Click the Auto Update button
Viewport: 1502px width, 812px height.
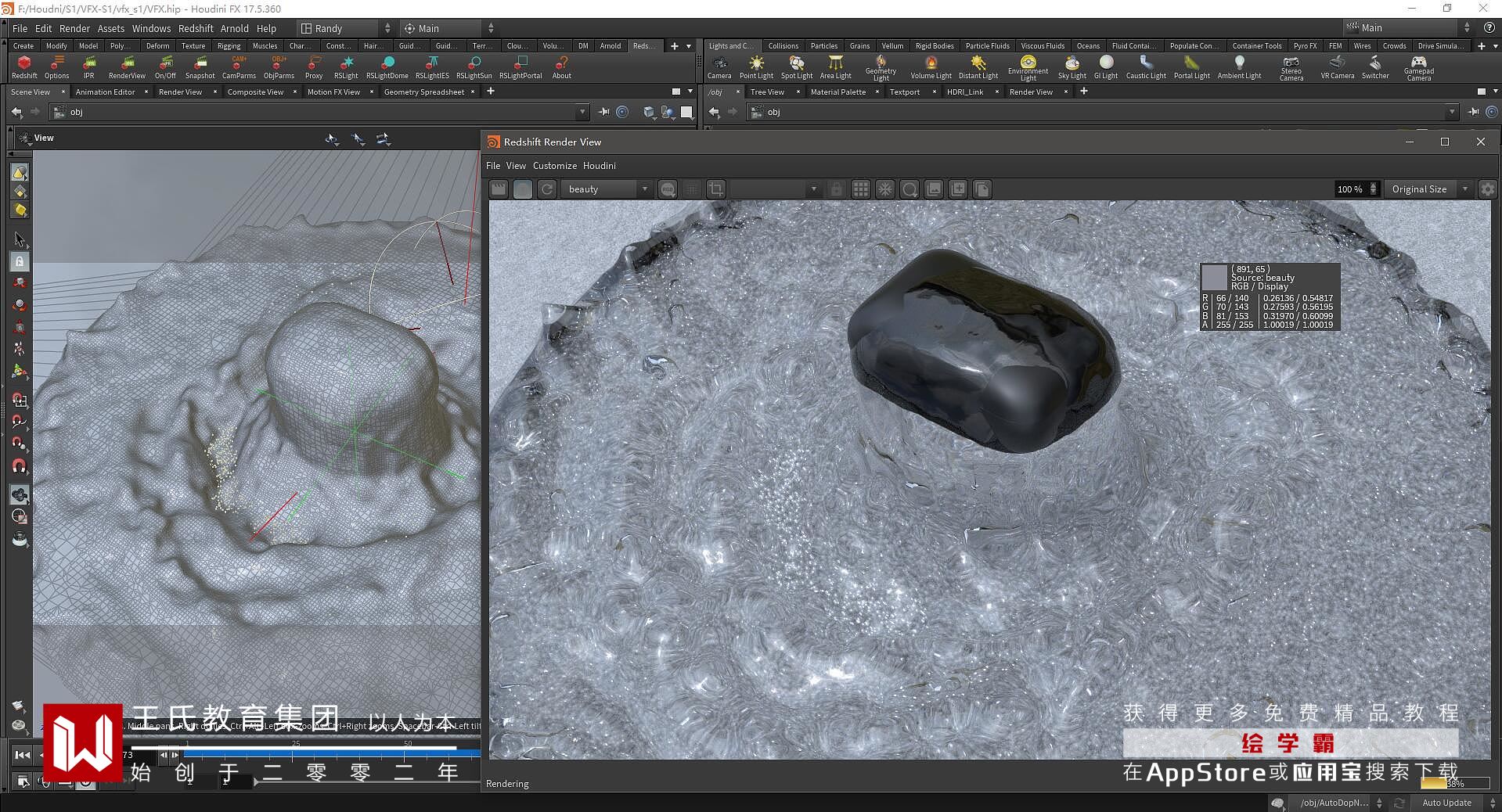click(1446, 803)
